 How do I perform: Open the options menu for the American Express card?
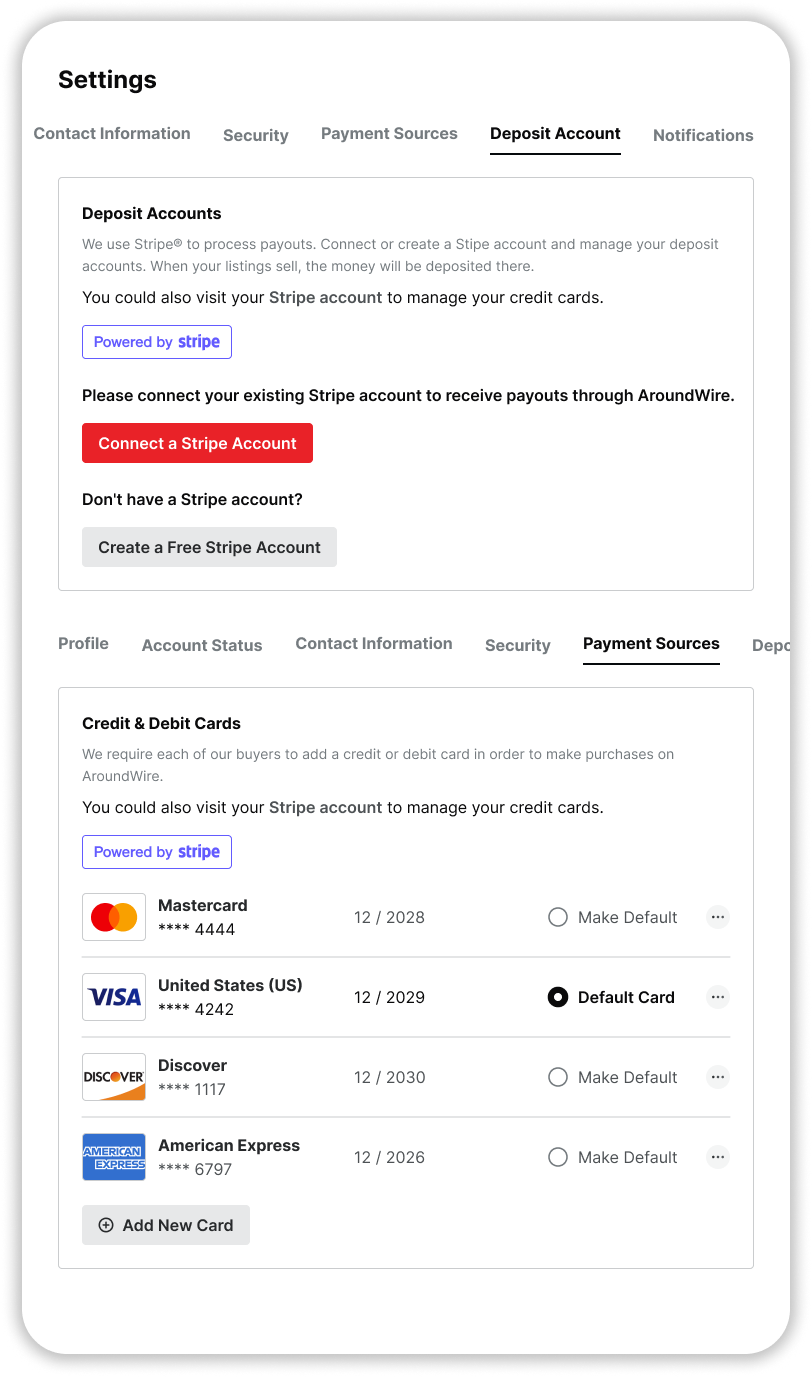point(717,1156)
